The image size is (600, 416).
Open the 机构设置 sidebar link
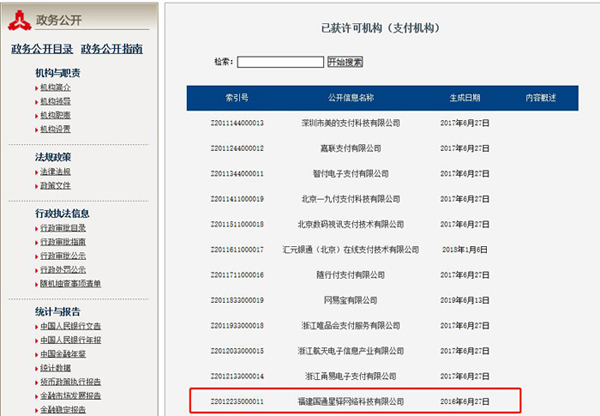[x=55, y=129]
